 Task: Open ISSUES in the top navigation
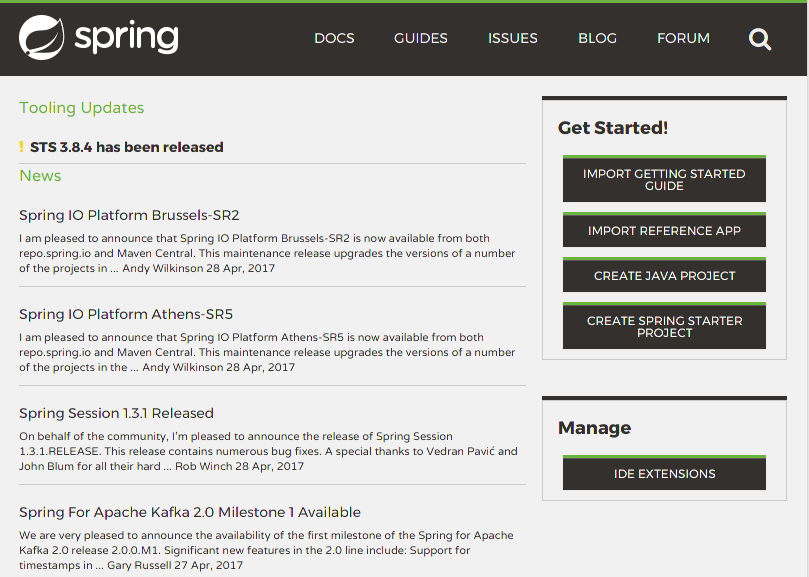512,38
